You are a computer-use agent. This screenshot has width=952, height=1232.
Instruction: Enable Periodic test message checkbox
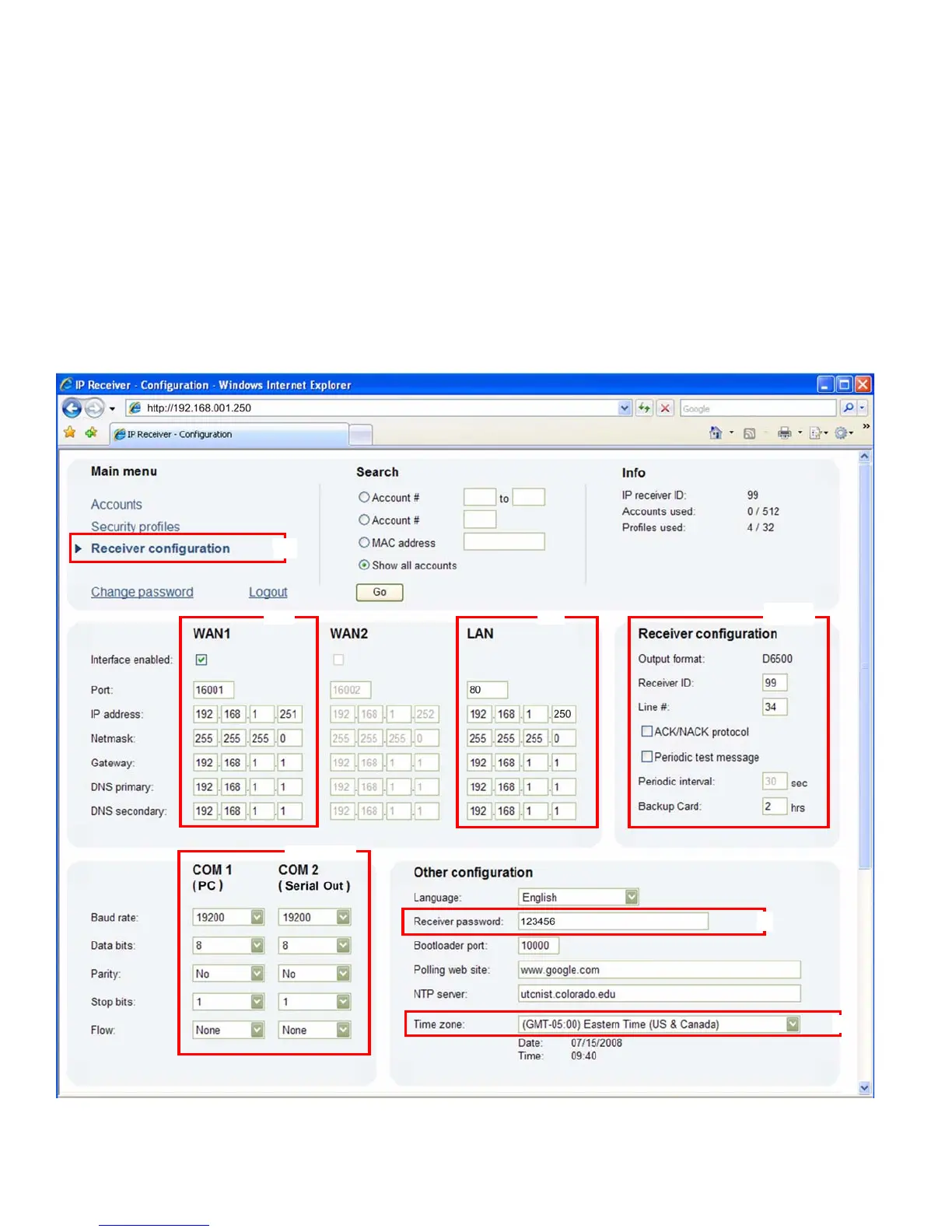[x=646, y=756]
